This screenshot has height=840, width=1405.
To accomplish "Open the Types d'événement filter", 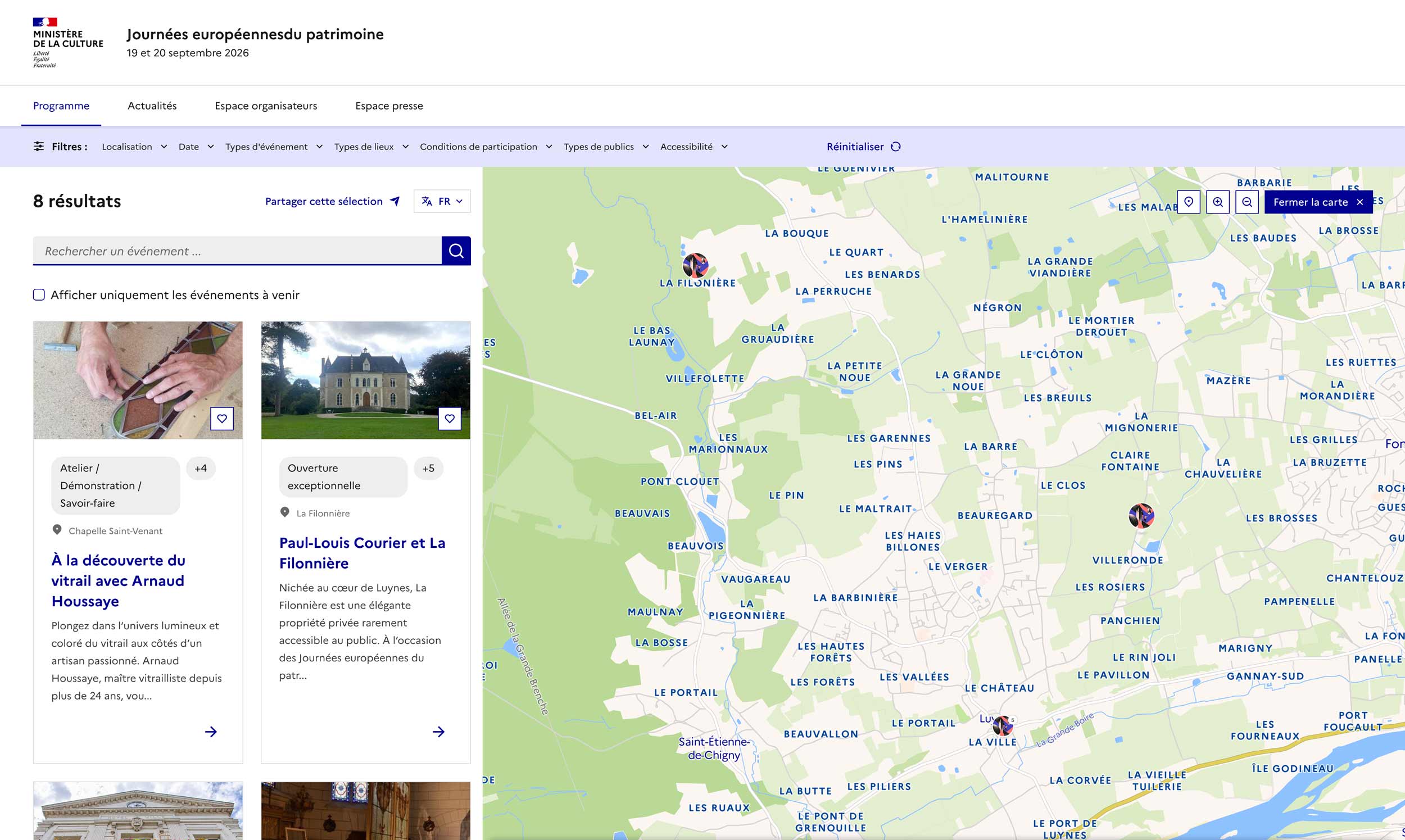I will [274, 147].
